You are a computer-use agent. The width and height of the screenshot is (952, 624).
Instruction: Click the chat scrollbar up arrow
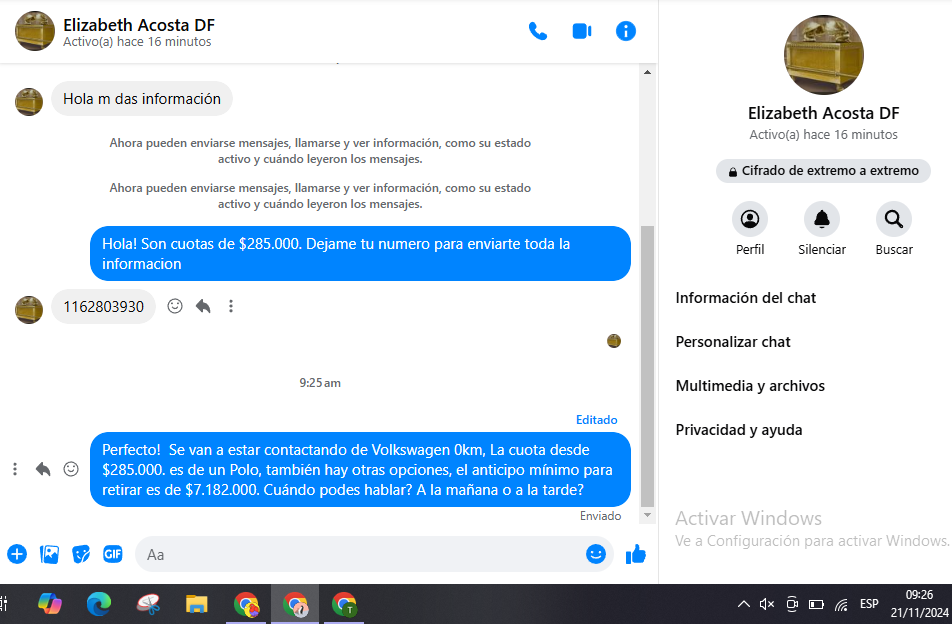[x=647, y=72]
